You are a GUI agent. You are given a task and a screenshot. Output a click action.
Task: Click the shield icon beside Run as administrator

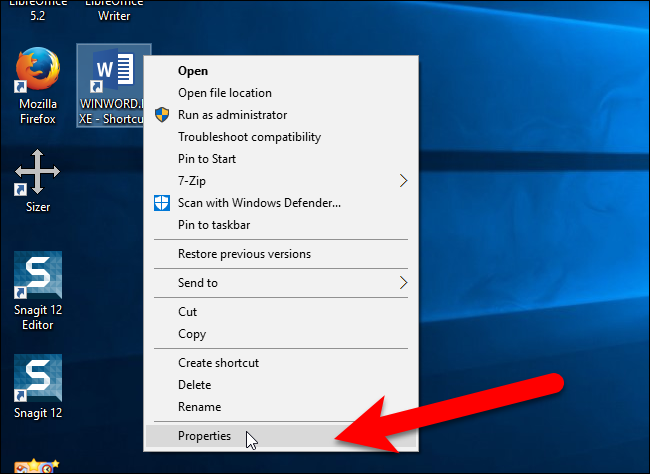tap(162, 115)
